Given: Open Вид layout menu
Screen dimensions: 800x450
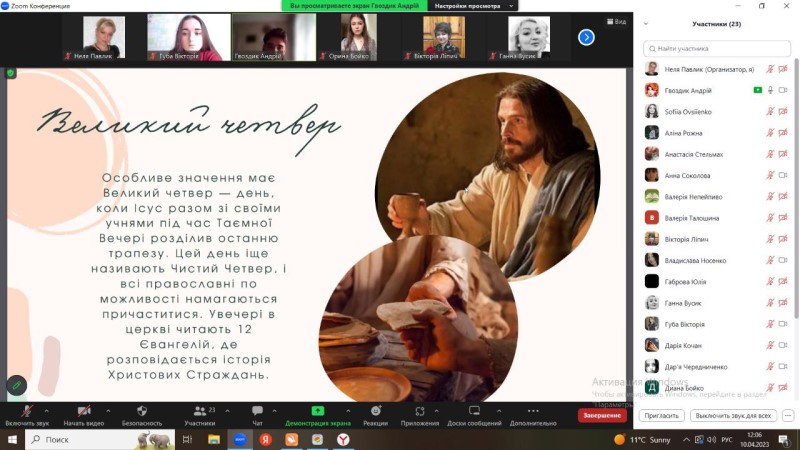Looking at the screenshot, I should [616, 21].
